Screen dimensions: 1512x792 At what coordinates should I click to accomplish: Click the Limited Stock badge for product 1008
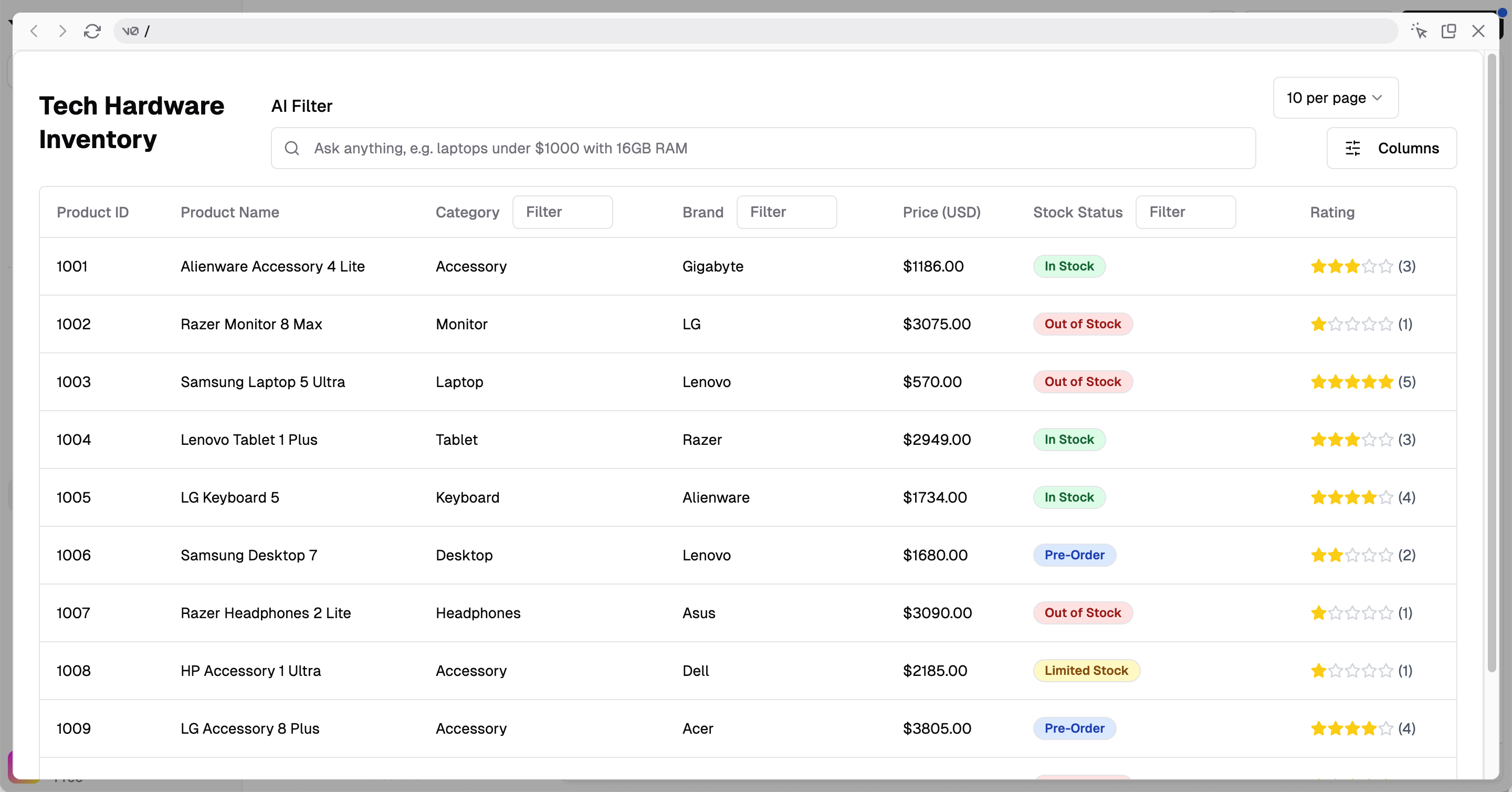point(1086,671)
